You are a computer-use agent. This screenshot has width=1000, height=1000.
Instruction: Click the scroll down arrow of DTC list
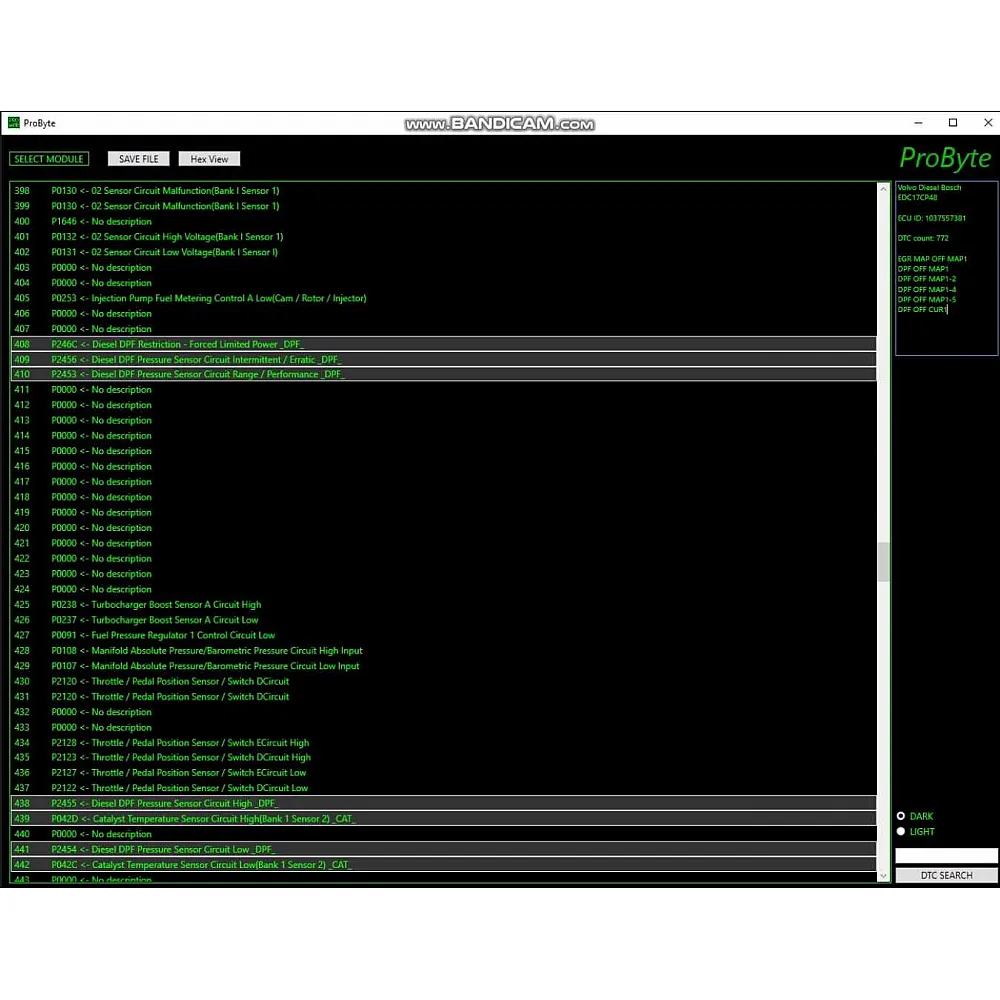(x=883, y=876)
